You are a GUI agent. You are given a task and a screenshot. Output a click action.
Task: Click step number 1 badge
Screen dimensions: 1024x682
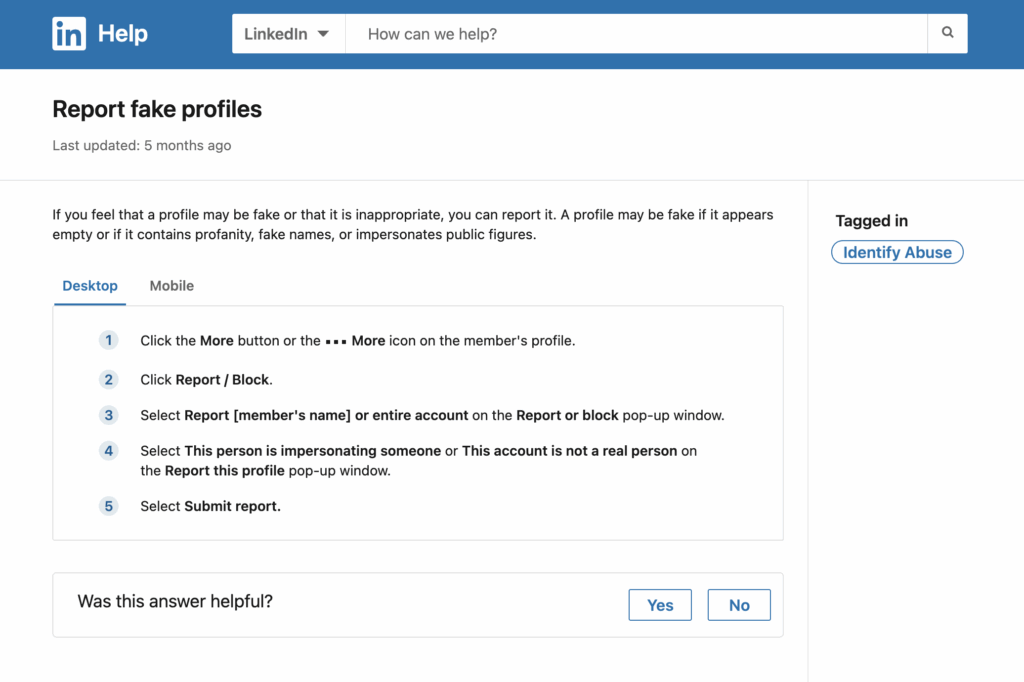coord(108,340)
